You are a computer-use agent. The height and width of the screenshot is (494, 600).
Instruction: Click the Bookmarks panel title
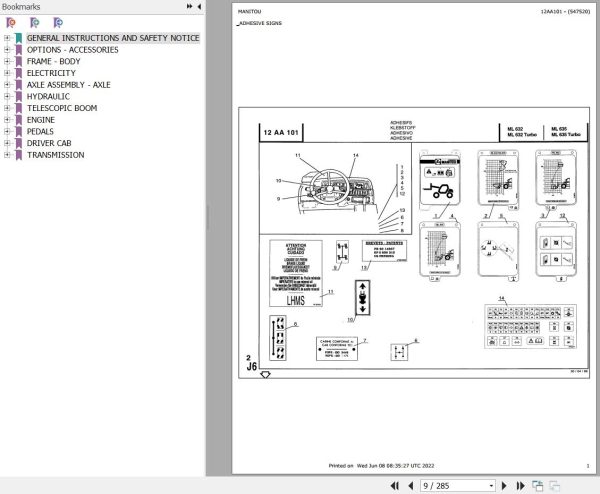[x=21, y=7]
